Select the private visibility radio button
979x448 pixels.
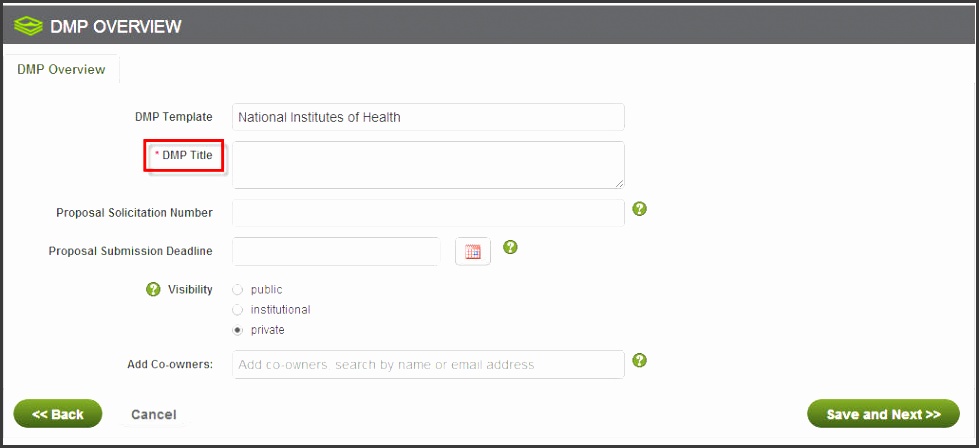tap(237, 330)
